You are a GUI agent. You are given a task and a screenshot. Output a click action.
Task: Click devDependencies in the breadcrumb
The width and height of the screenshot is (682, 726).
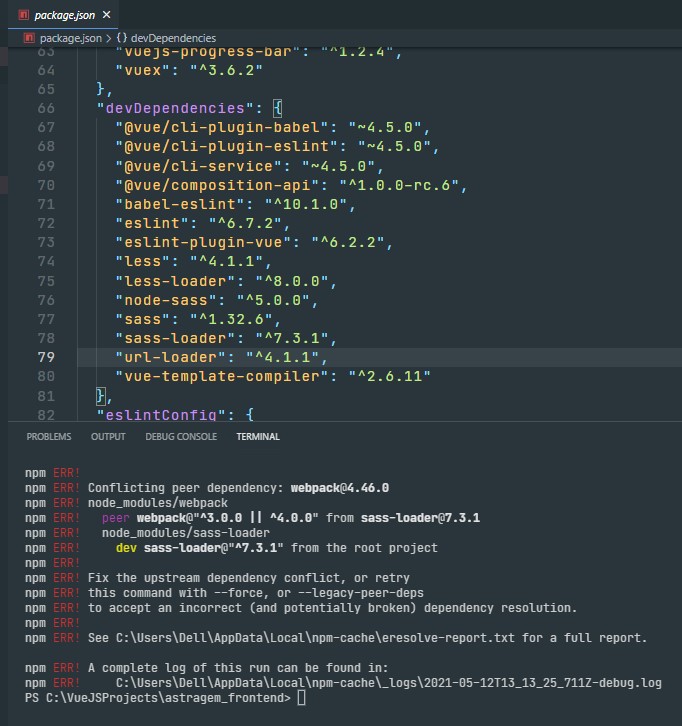coord(173,38)
